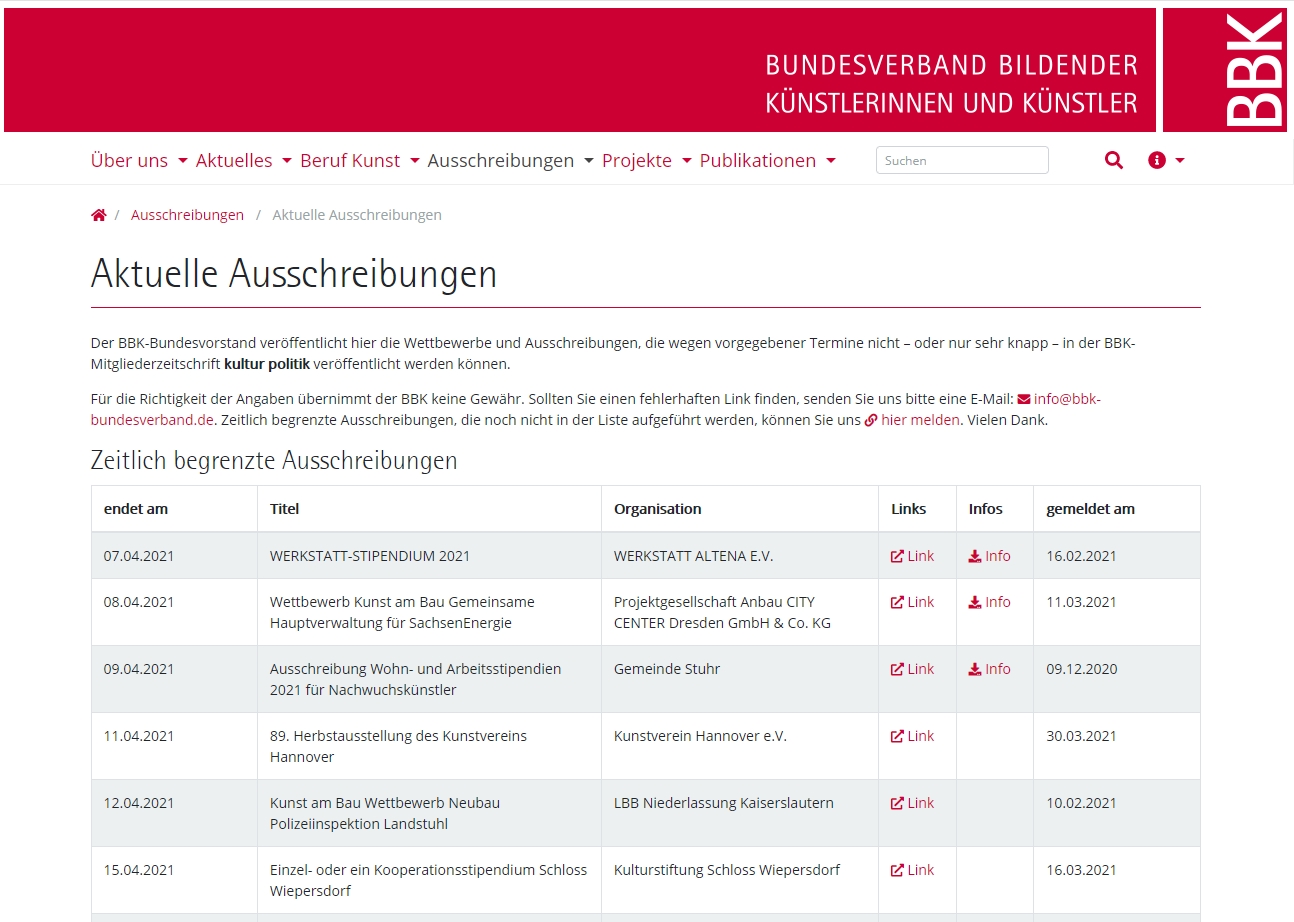Viewport: 1294px width, 922px height.
Task: Click the reported date 16.03.2021
Action: [1082, 870]
